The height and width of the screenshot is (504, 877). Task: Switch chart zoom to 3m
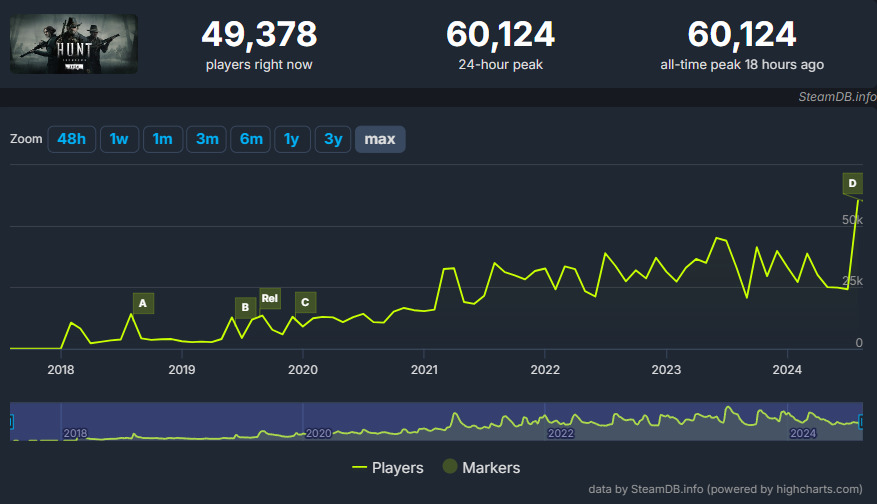pos(207,139)
